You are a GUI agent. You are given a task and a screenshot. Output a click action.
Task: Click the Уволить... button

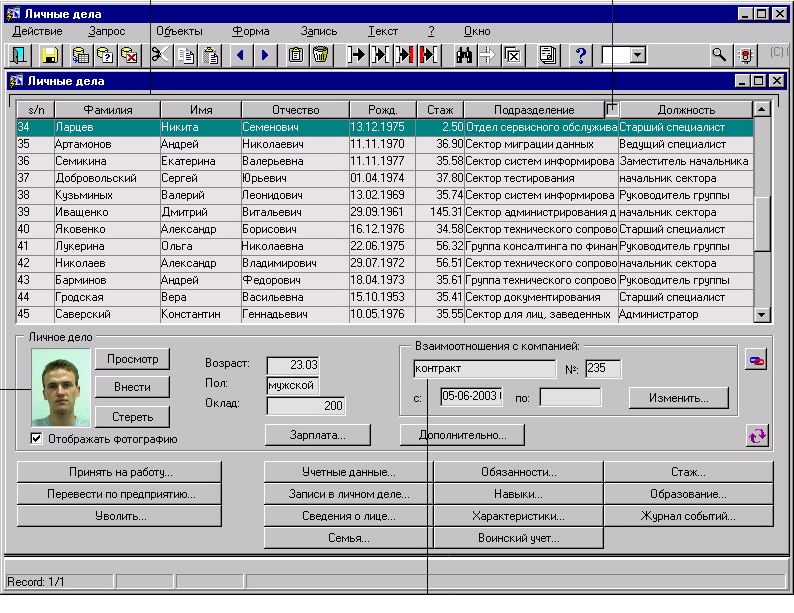coord(120,516)
